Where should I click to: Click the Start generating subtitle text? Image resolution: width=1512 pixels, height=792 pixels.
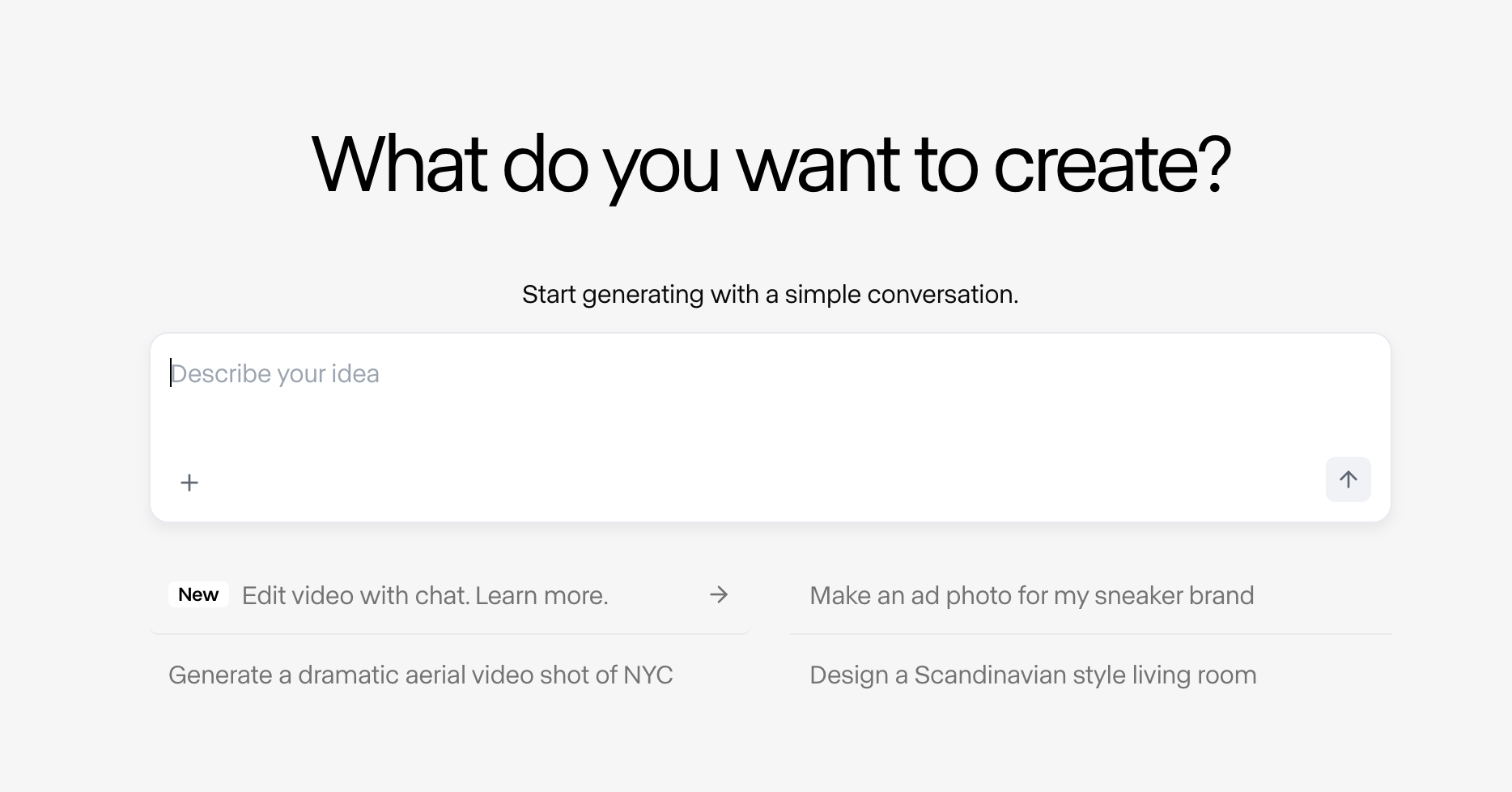[x=770, y=294]
